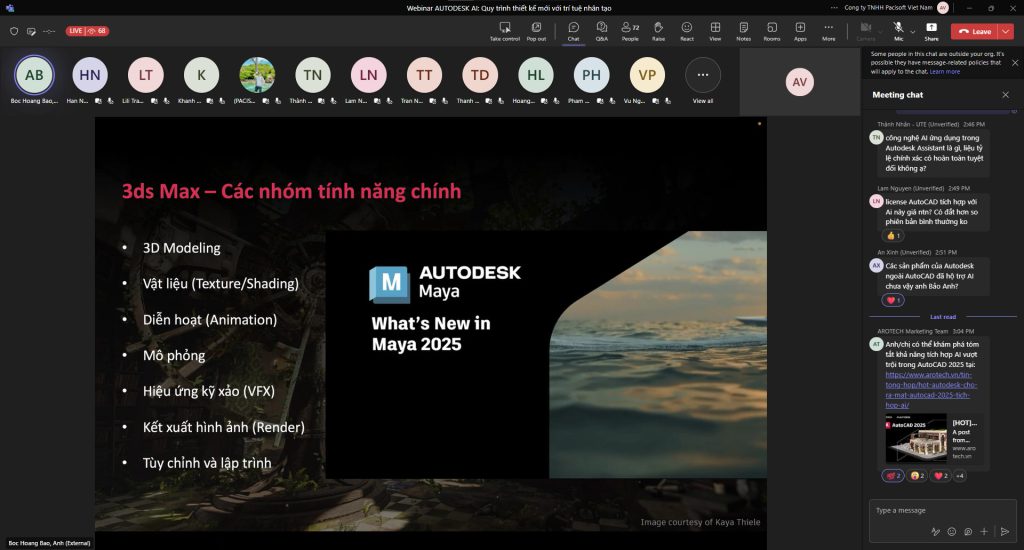Screen dimensions: 1024x550
Task: Select the LT participant avatar
Action: pyautogui.click(x=146, y=75)
